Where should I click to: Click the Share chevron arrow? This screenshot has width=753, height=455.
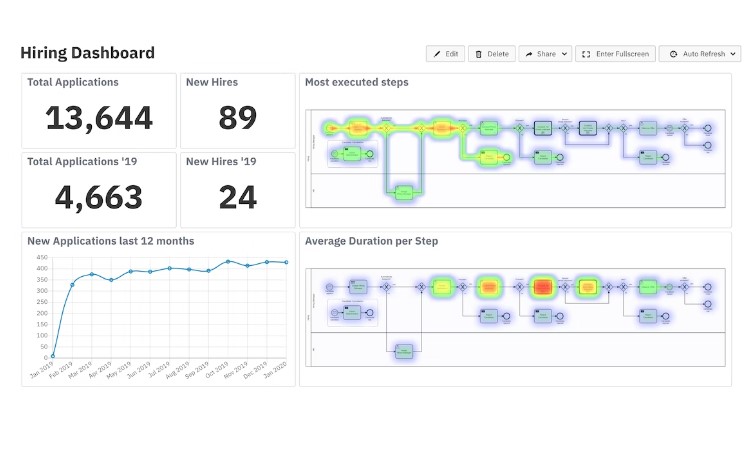click(564, 54)
